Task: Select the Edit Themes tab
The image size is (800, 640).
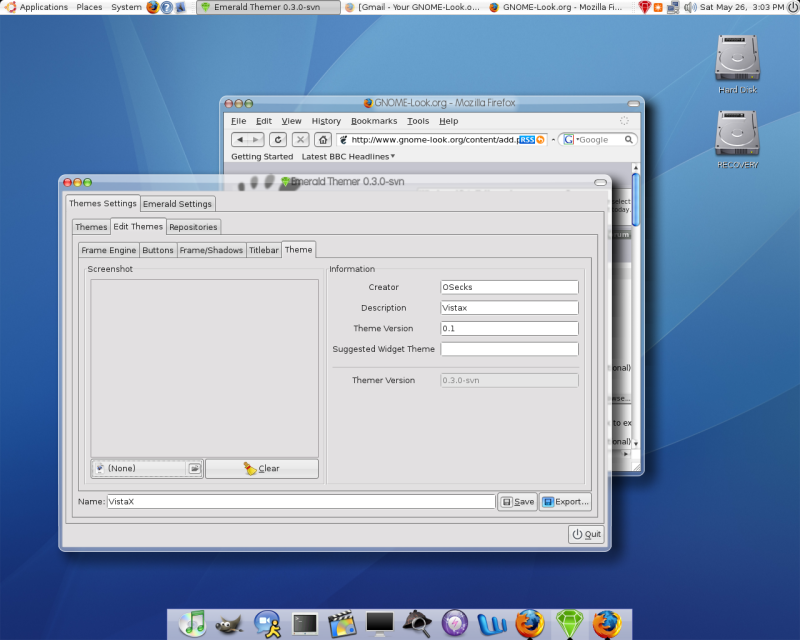Action: tap(138, 226)
